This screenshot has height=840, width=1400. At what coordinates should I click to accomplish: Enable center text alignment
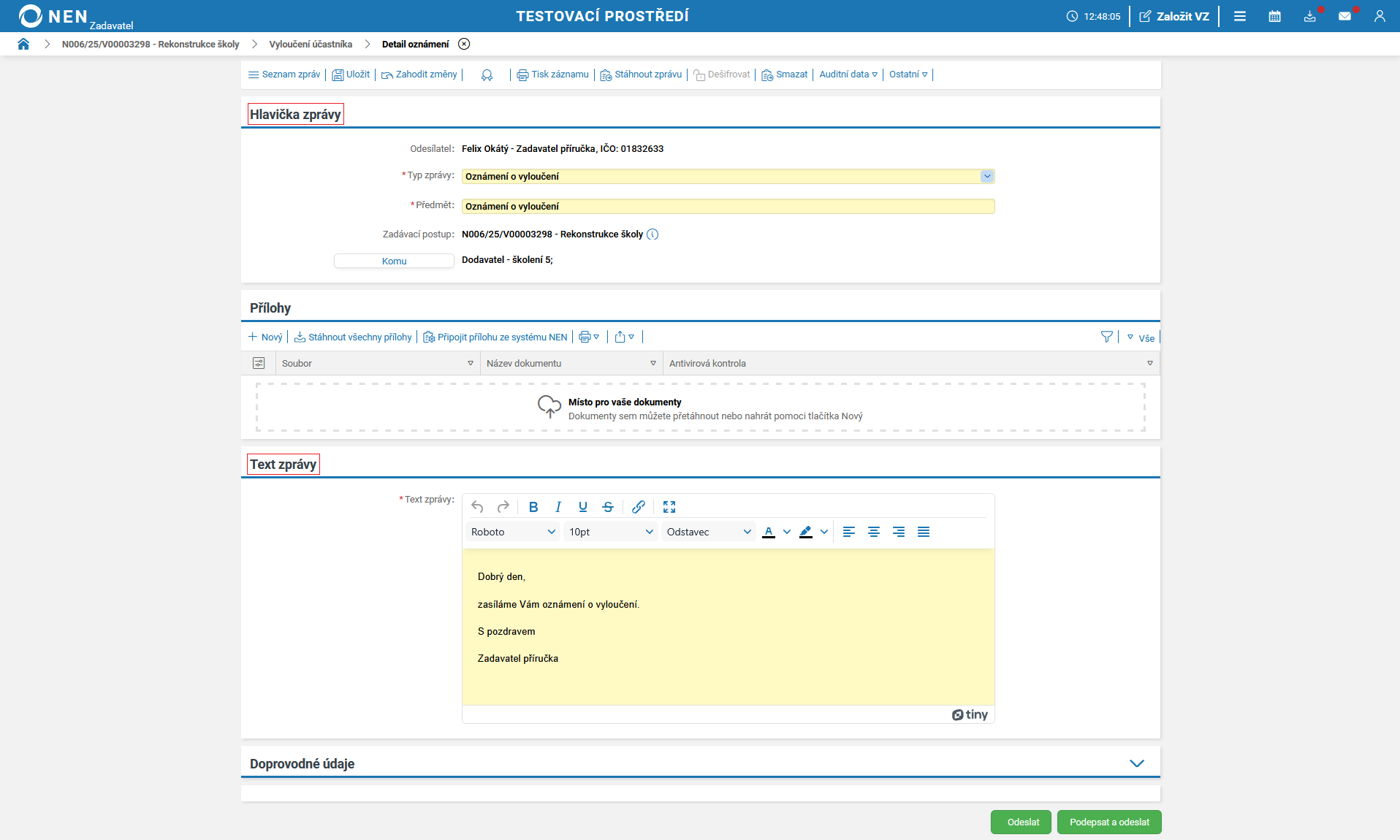873,532
